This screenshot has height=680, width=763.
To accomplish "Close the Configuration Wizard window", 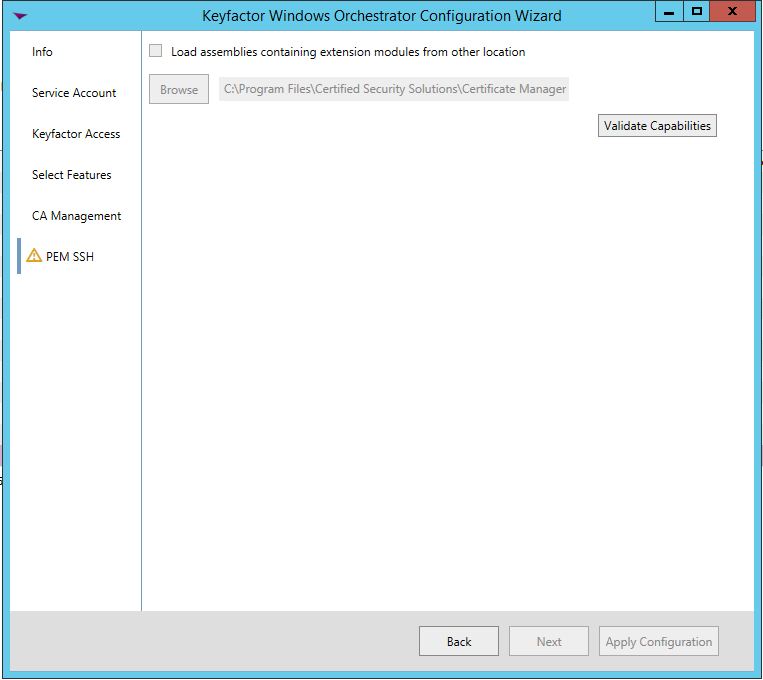I will 732,12.
